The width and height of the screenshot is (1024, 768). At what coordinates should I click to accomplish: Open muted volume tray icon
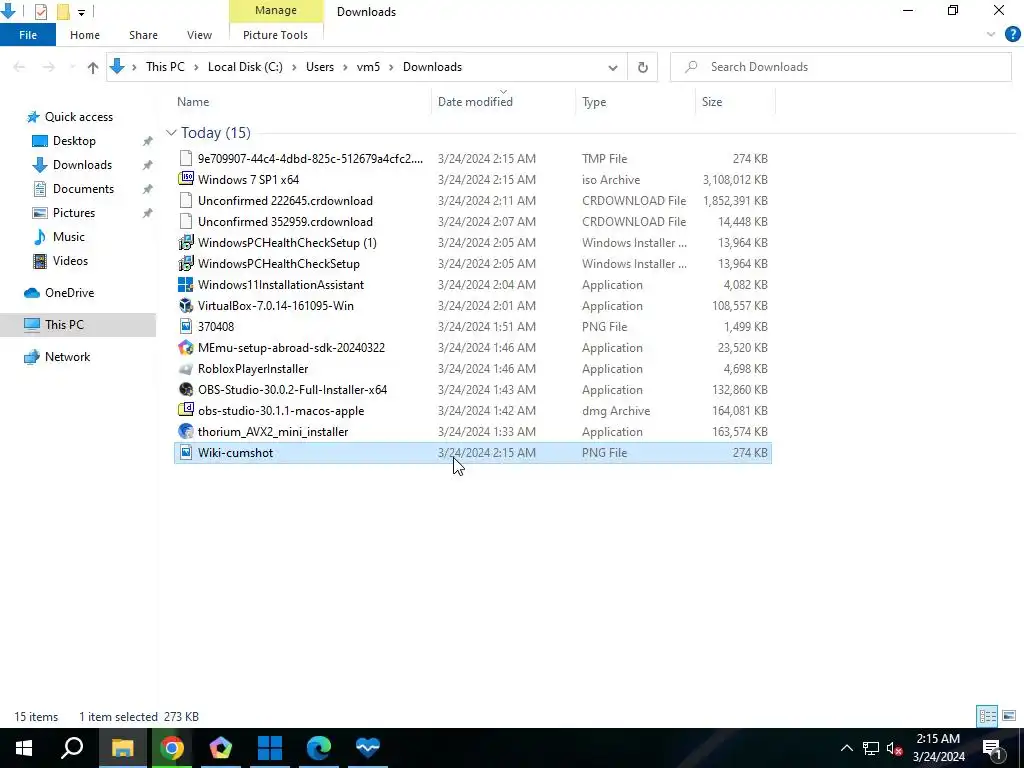coord(895,748)
